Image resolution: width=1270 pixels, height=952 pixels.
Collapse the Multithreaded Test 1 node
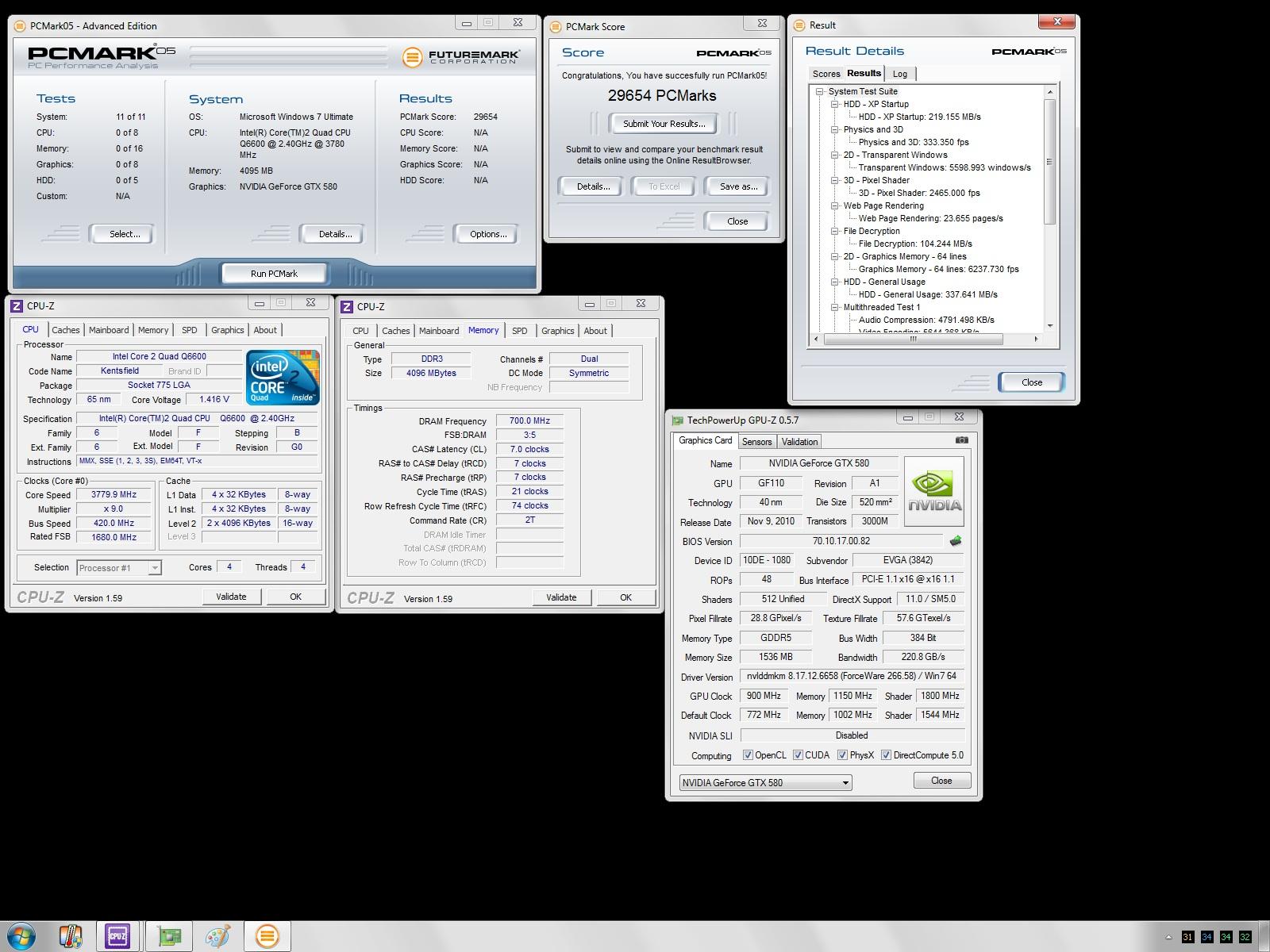pos(835,307)
